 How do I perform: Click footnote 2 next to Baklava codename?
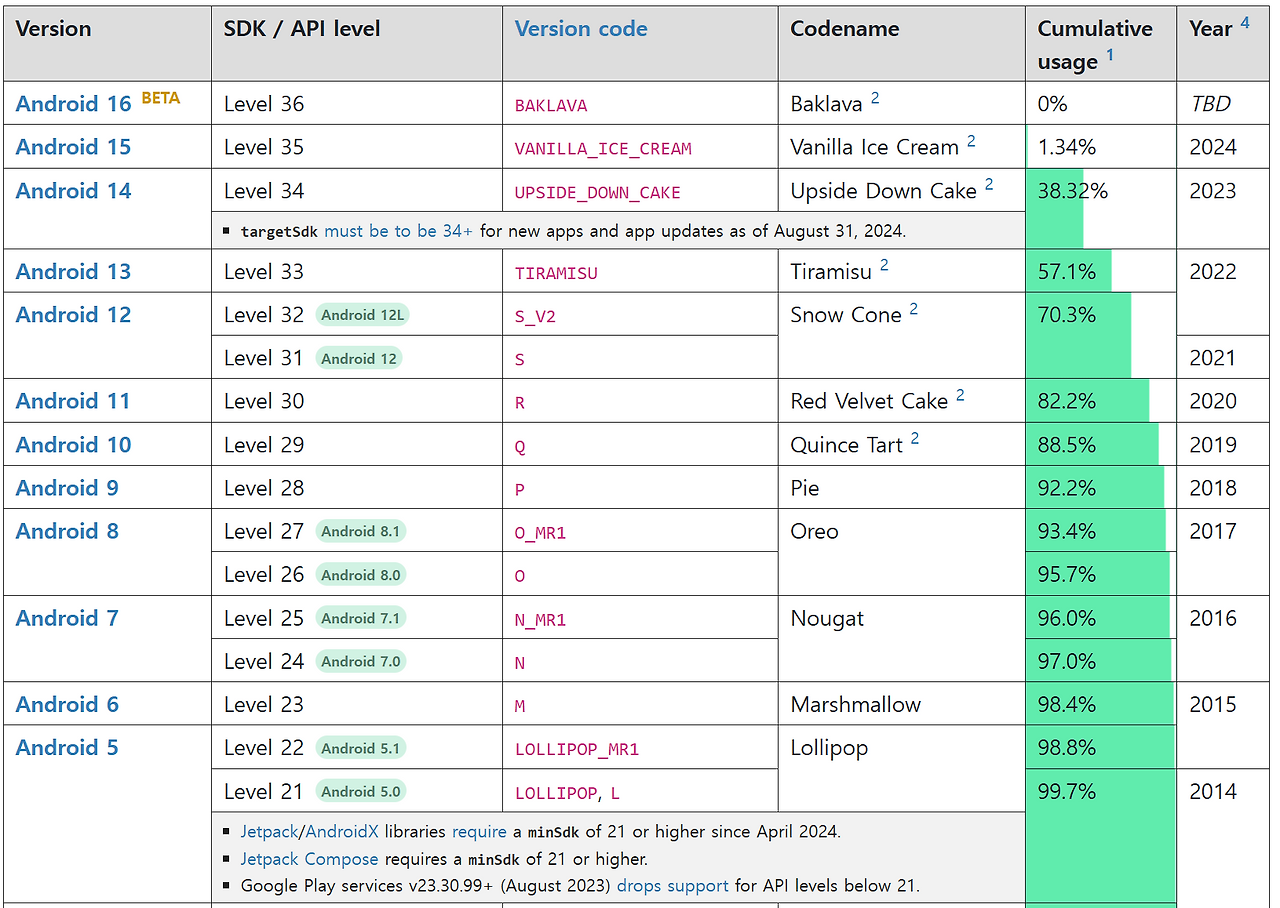click(875, 98)
